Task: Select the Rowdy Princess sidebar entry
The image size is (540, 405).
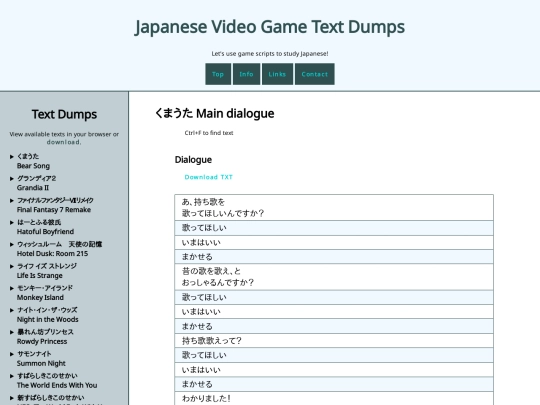Action: (x=45, y=337)
